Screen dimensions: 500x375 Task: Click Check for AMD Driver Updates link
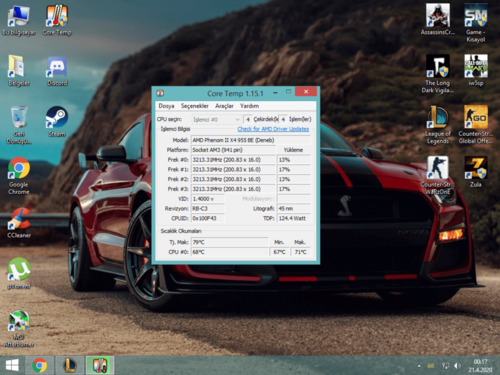pyautogui.click(x=273, y=129)
